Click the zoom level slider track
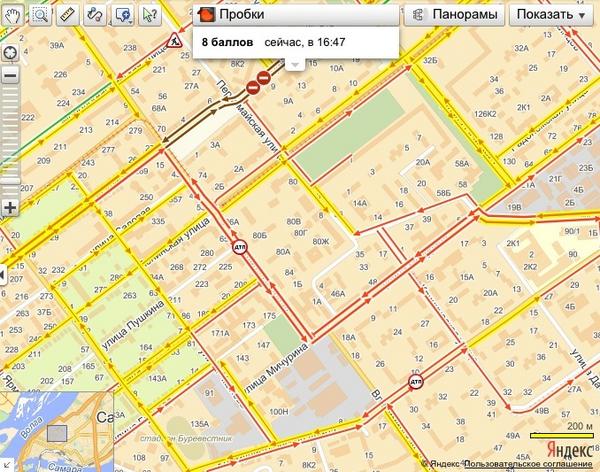 (10, 141)
